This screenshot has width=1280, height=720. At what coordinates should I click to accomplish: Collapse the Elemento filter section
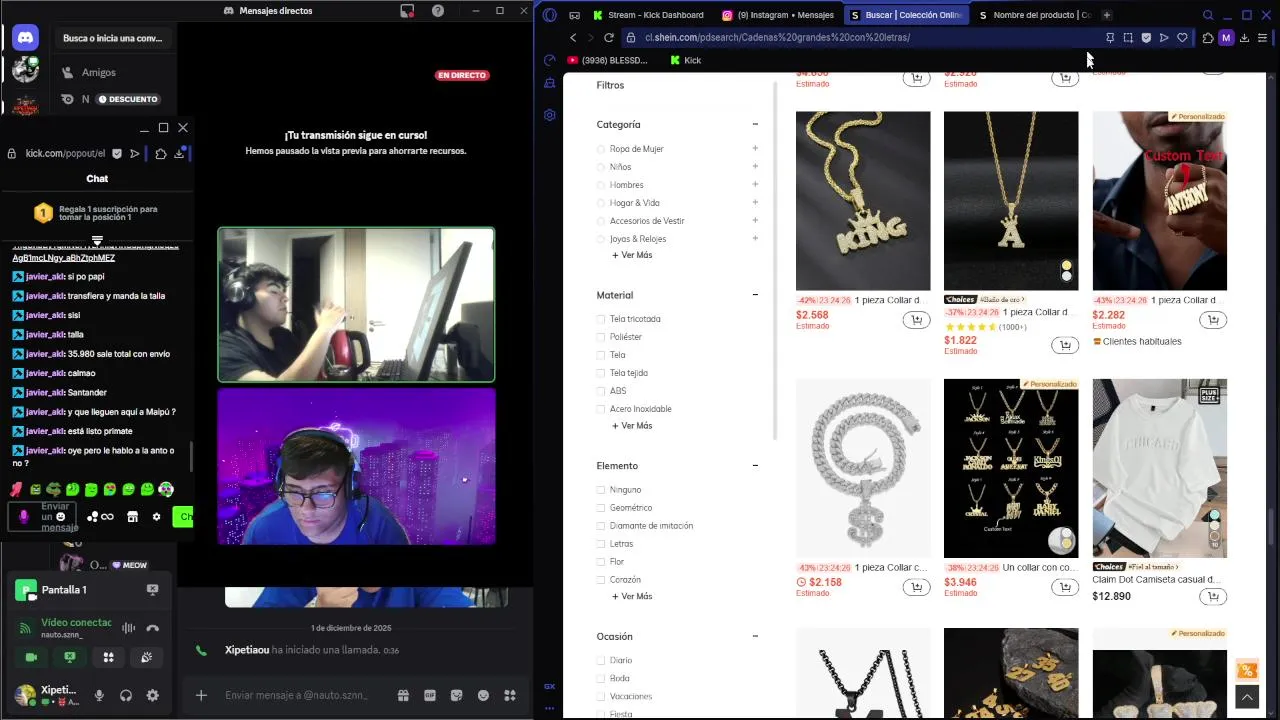tap(755, 466)
